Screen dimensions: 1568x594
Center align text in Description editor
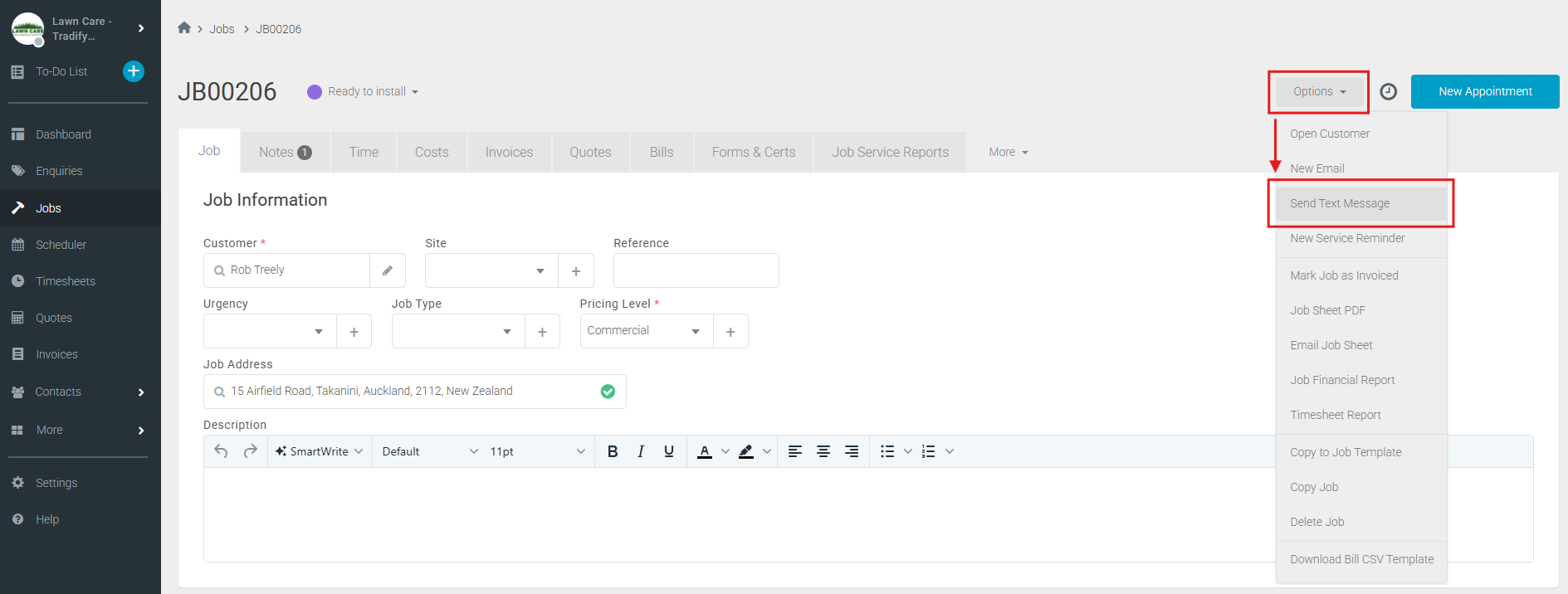coord(823,451)
